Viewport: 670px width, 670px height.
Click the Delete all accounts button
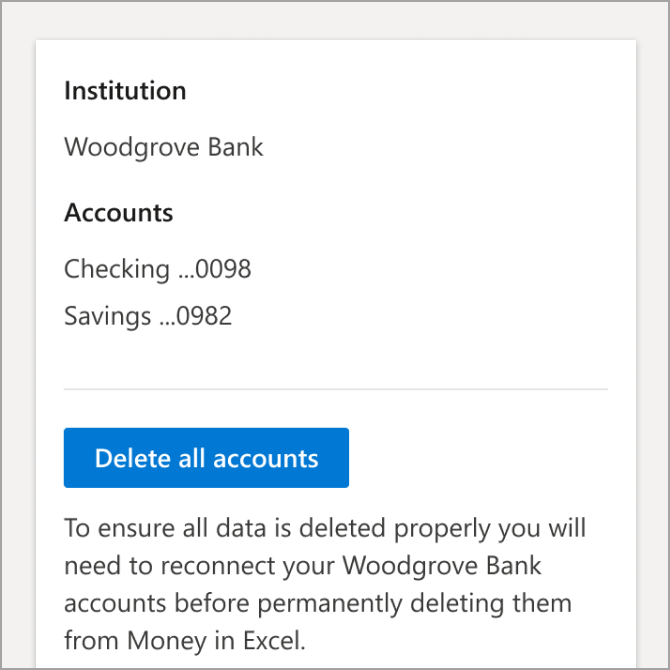[x=206, y=458]
